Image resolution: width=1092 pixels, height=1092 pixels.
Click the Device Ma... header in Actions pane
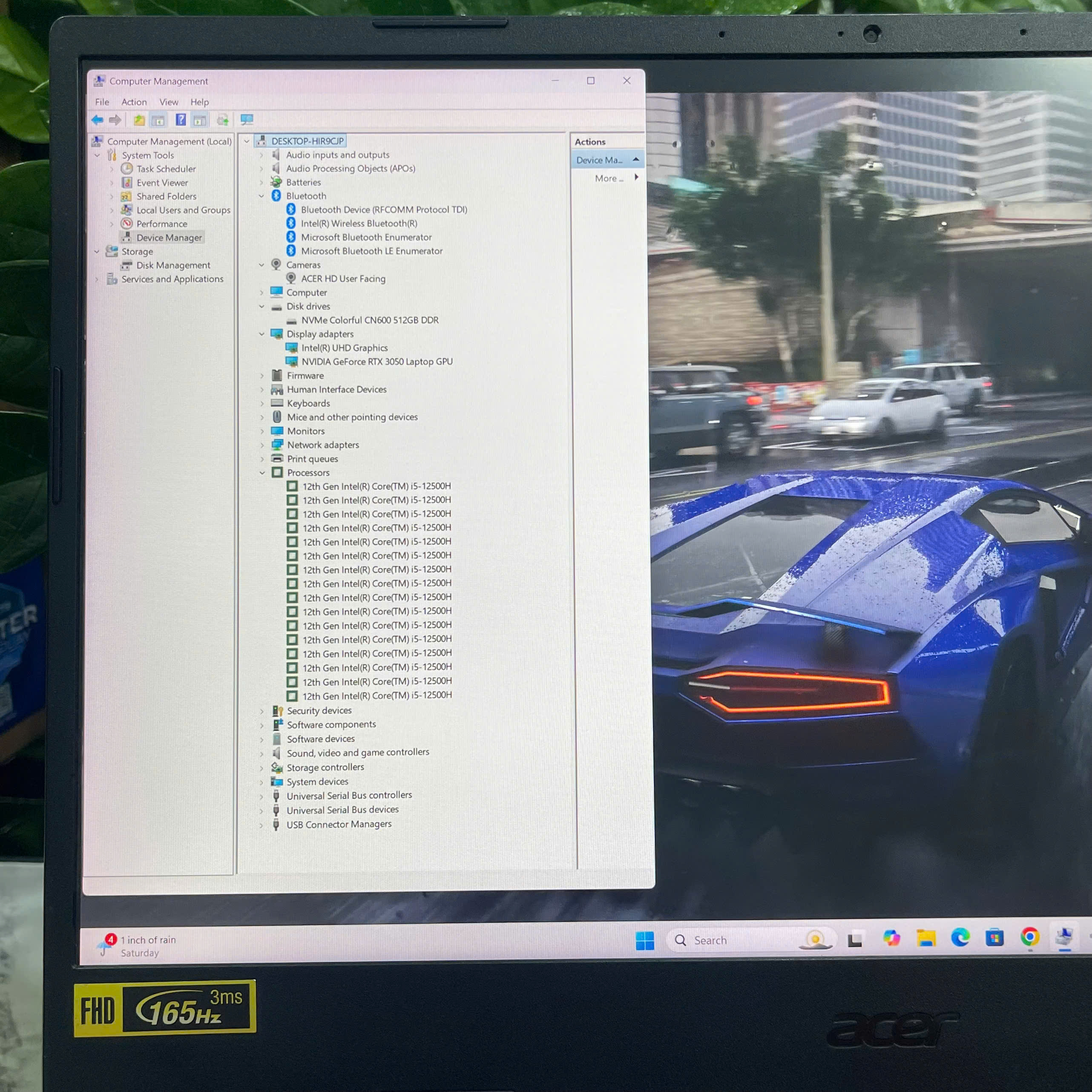[x=608, y=160]
